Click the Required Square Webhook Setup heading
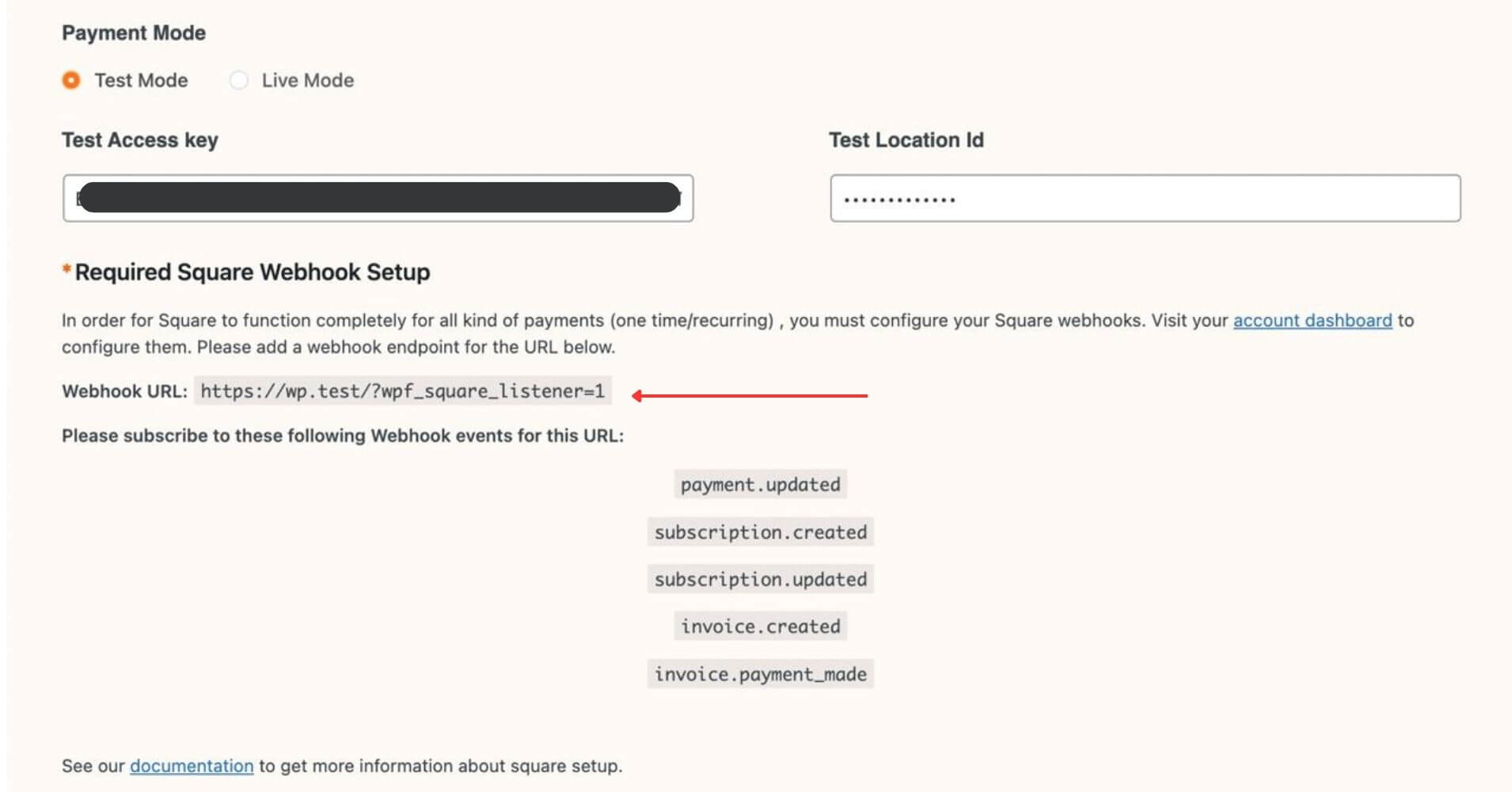Viewport: 1512px width, 792px height. [250, 272]
